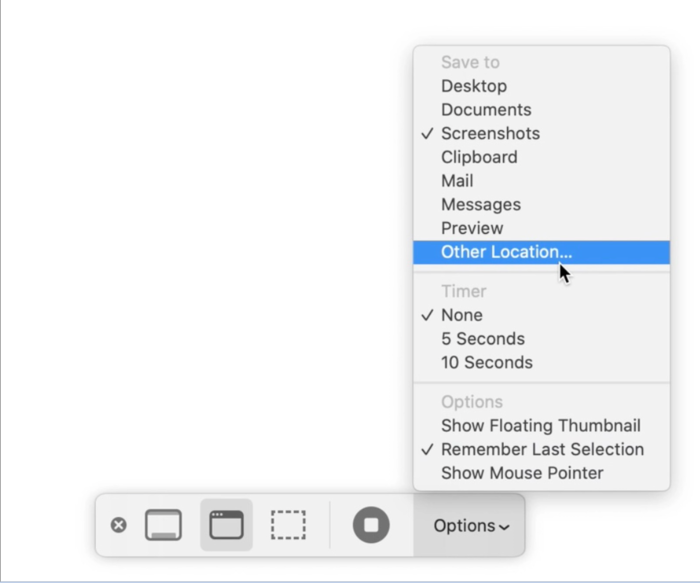Select the checked Screenshots save location

coord(542,133)
